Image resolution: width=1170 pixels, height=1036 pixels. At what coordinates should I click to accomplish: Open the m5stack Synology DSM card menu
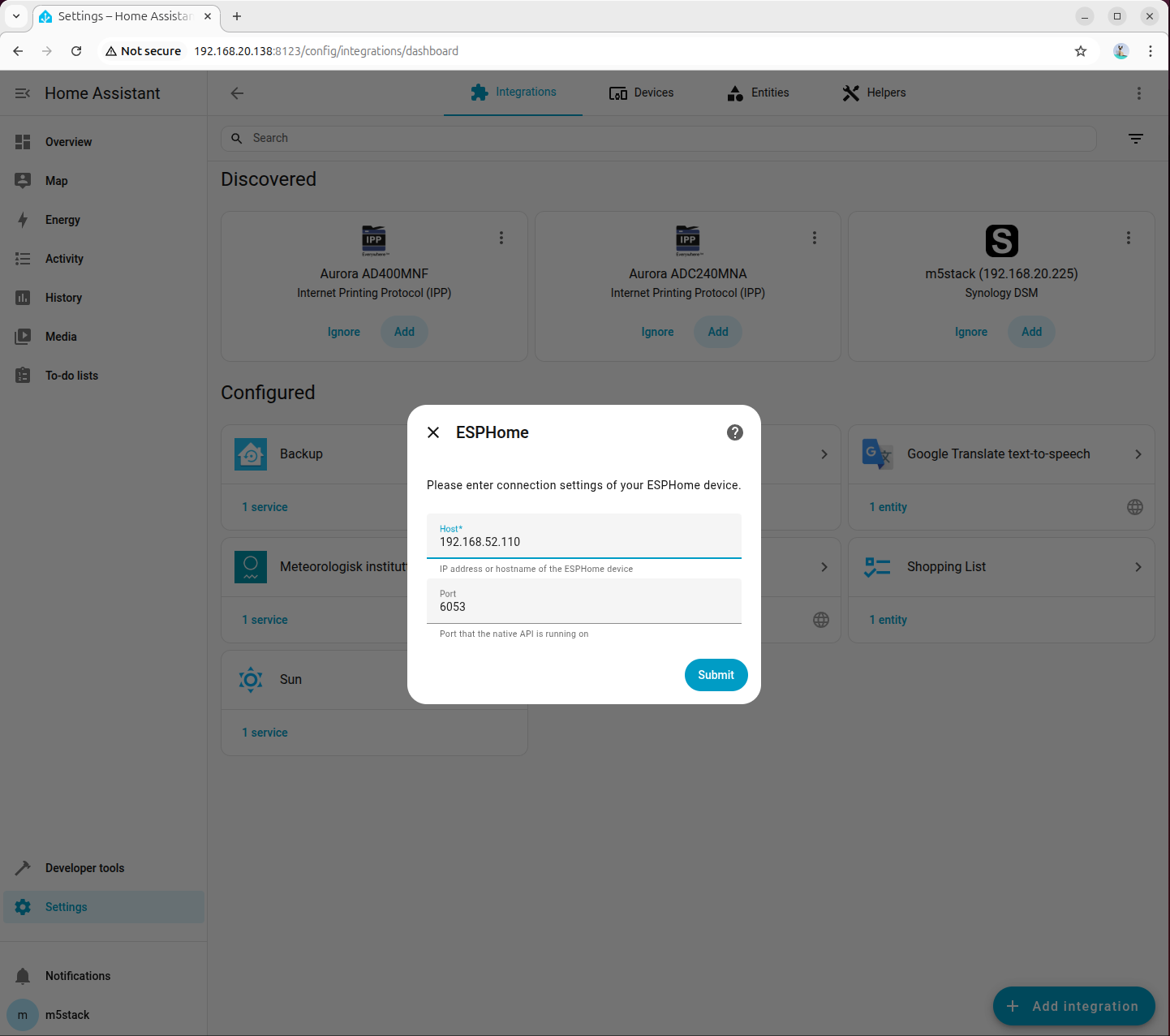click(x=1129, y=238)
